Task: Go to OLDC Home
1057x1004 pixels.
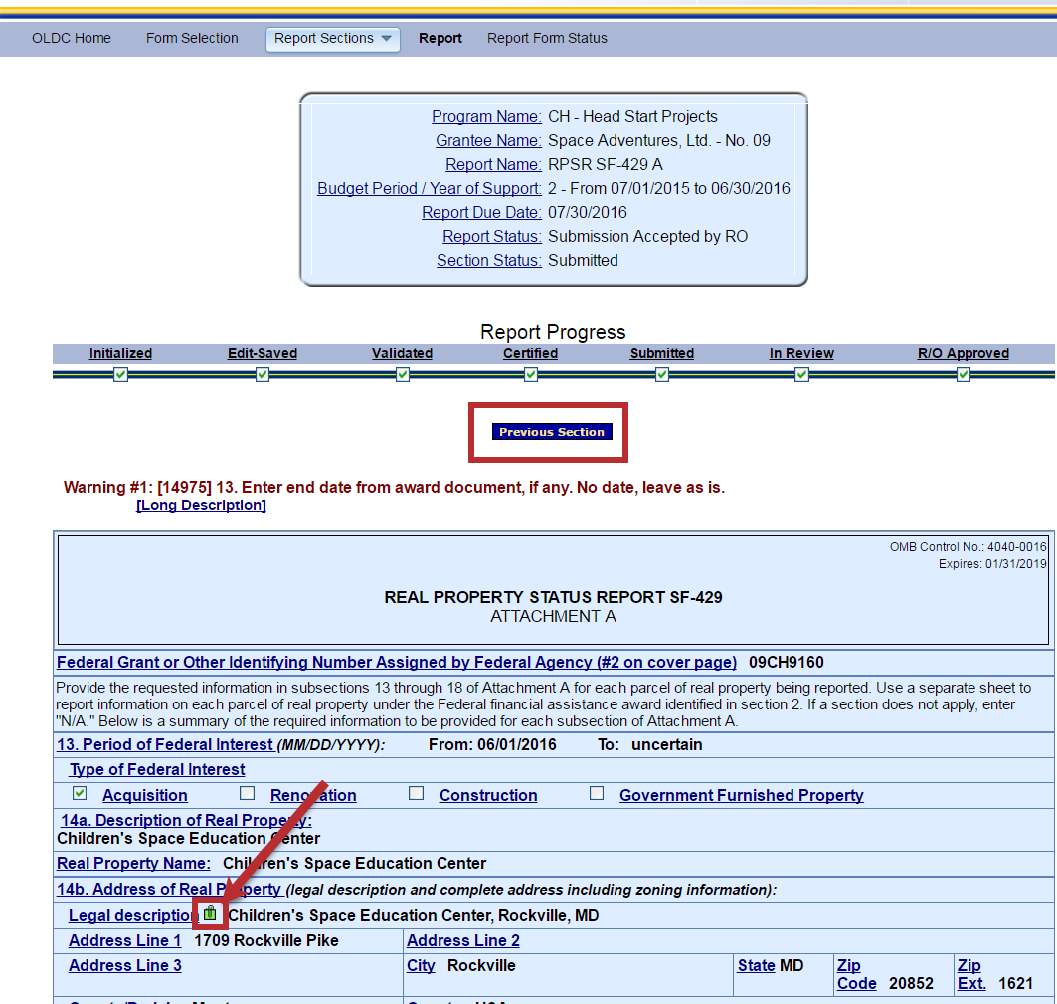Action: pyautogui.click(x=71, y=39)
